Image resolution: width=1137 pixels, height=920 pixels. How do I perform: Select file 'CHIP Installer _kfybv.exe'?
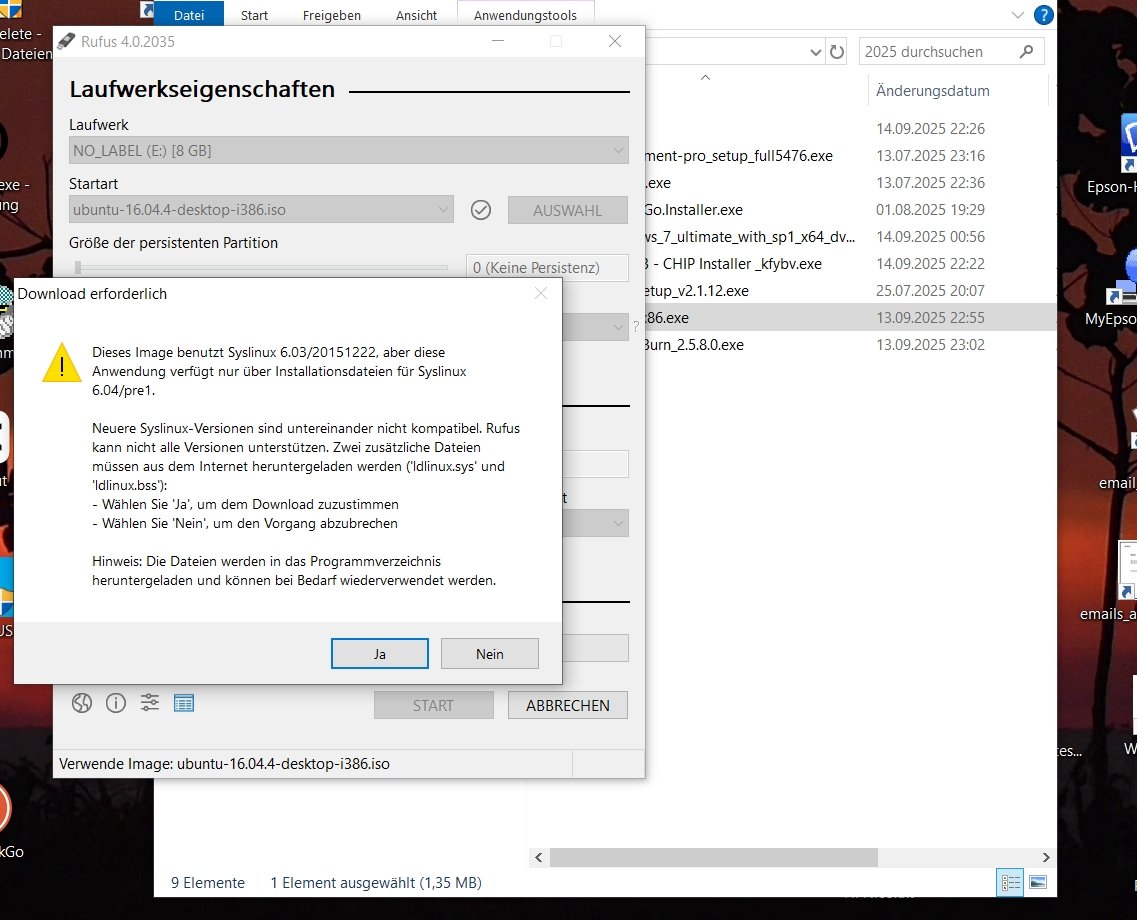734,264
